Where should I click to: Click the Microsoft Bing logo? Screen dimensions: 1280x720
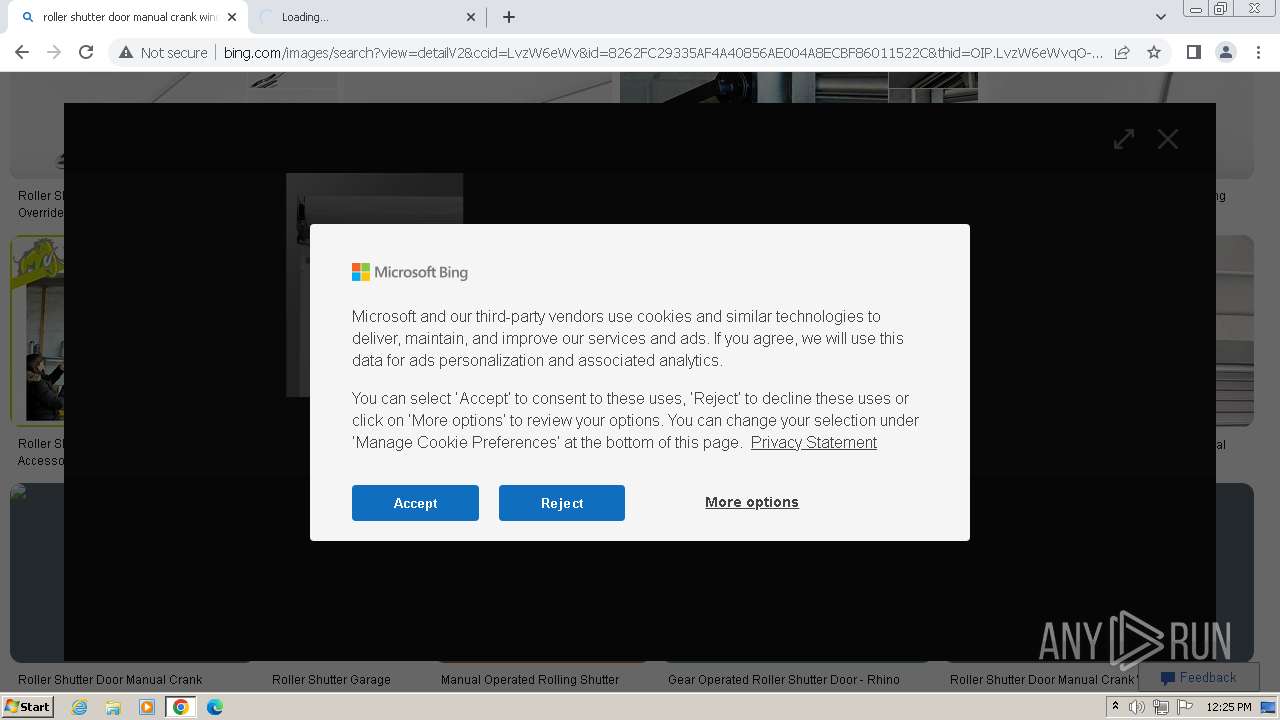pyautogui.click(x=410, y=272)
